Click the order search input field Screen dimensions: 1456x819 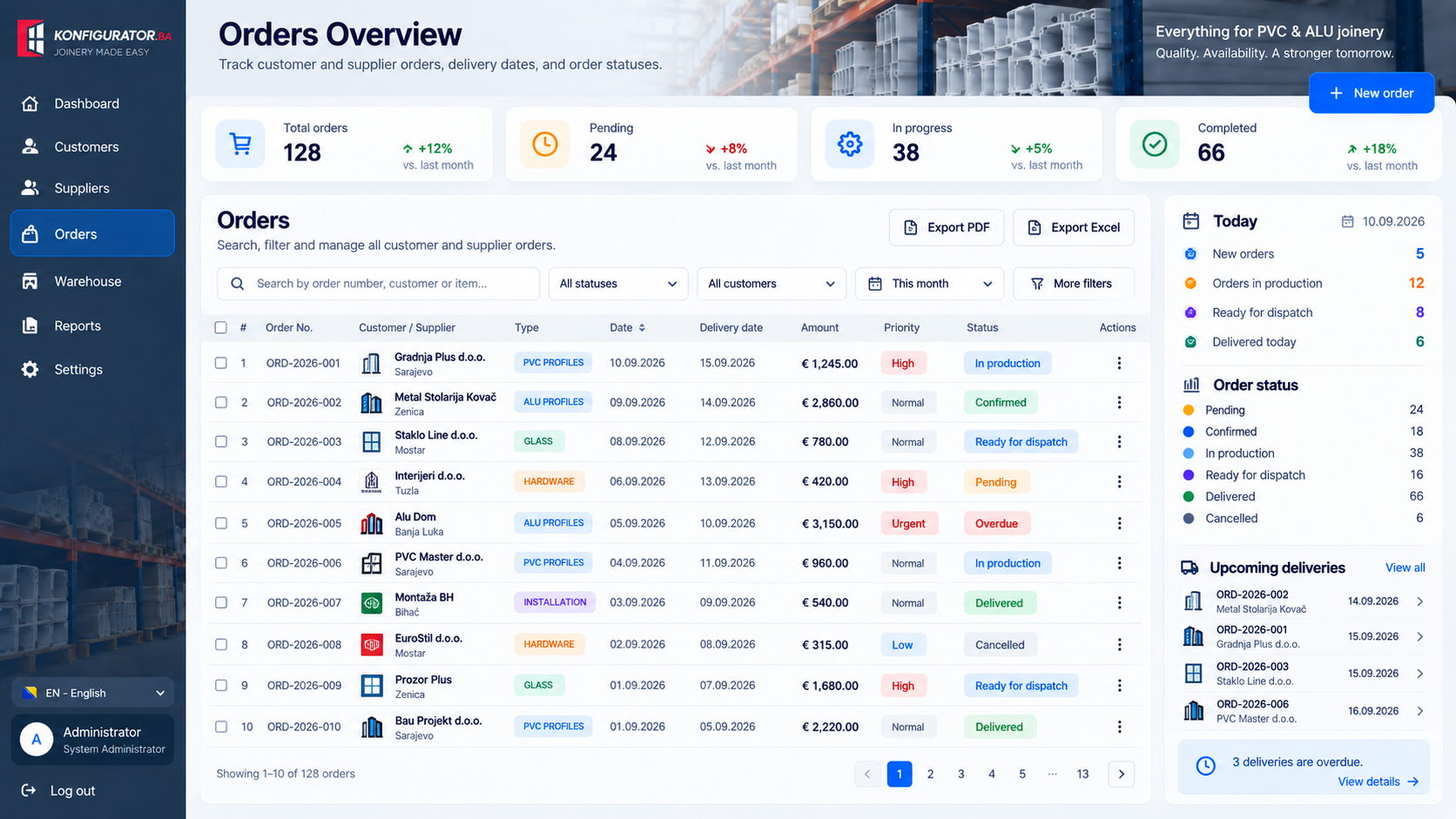[x=379, y=284]
